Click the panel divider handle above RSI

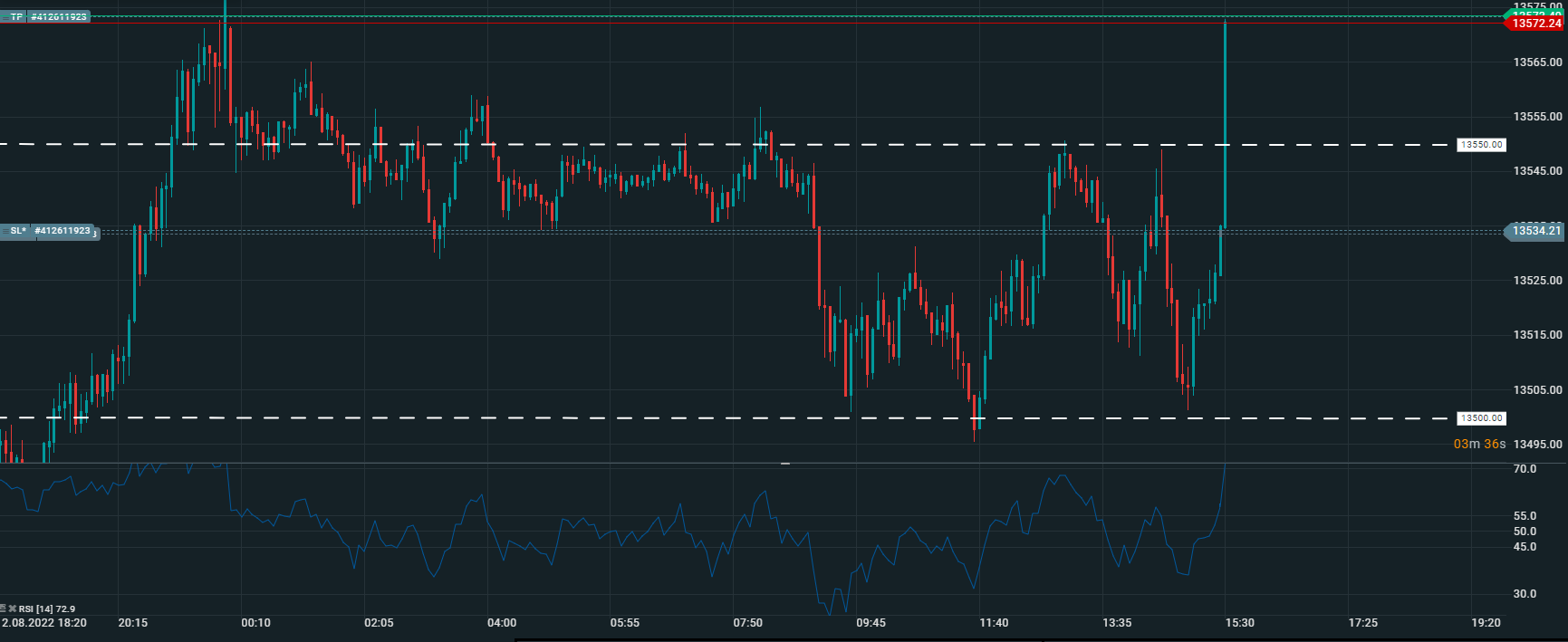pos(785,464)
